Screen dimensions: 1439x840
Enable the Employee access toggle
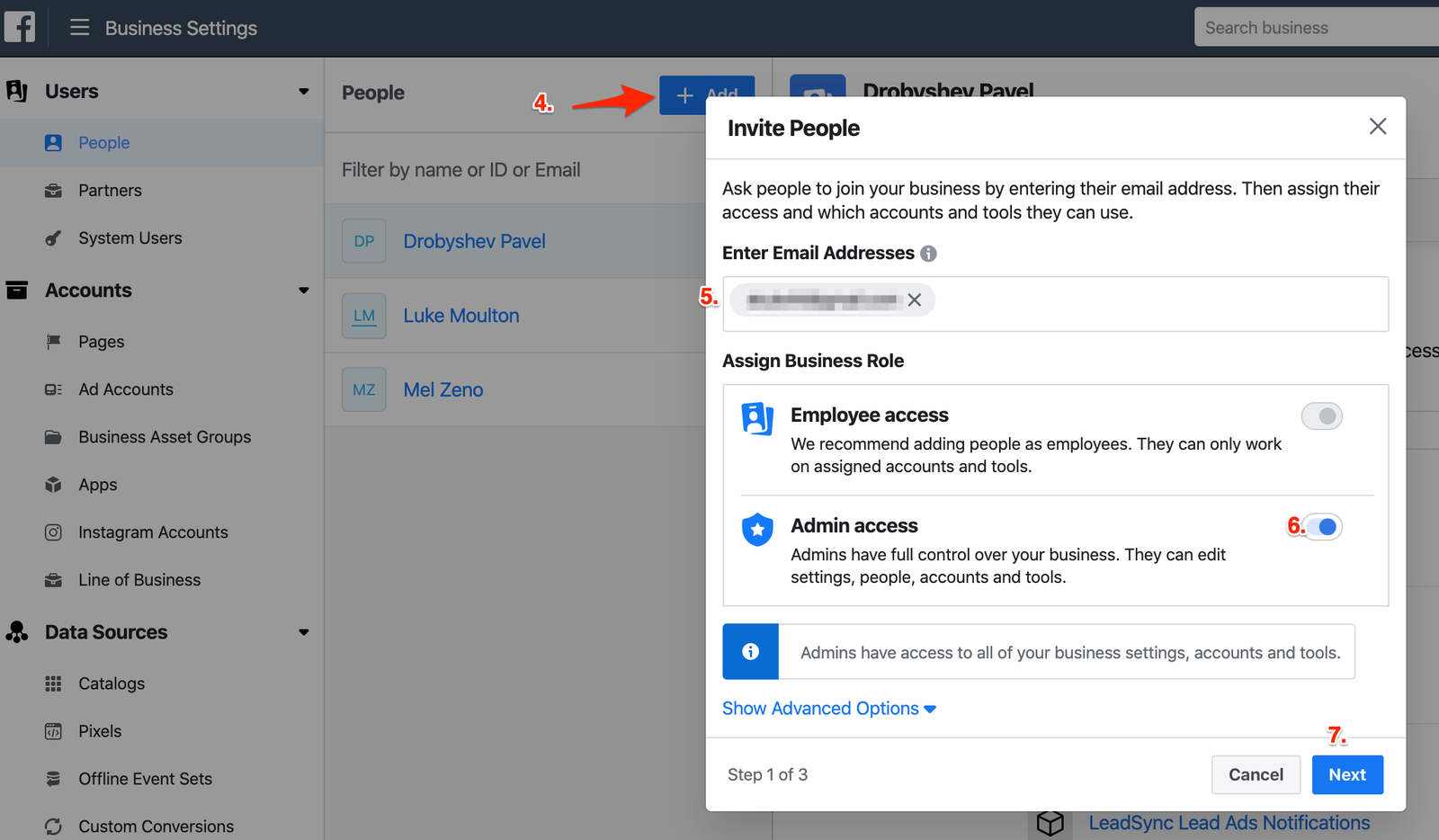[x=1321, y=416]
